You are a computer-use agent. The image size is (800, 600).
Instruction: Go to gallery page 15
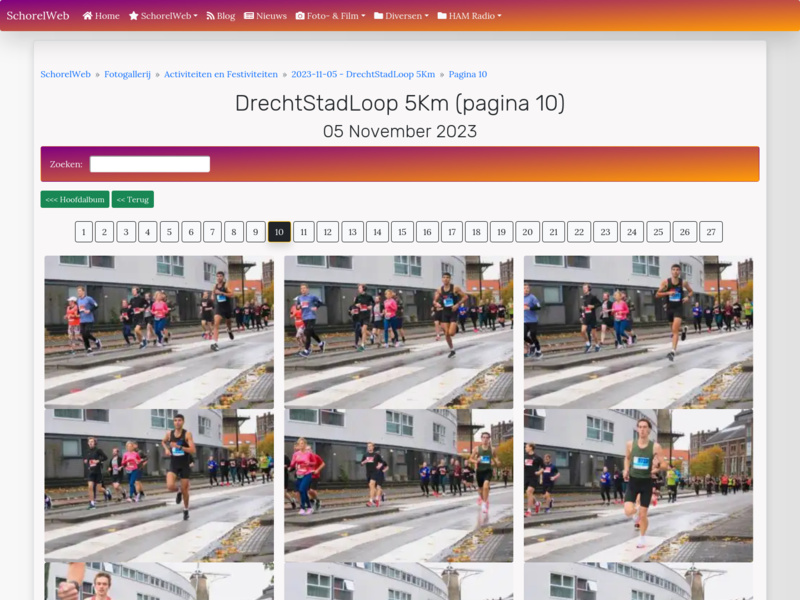tap(403, 232)
